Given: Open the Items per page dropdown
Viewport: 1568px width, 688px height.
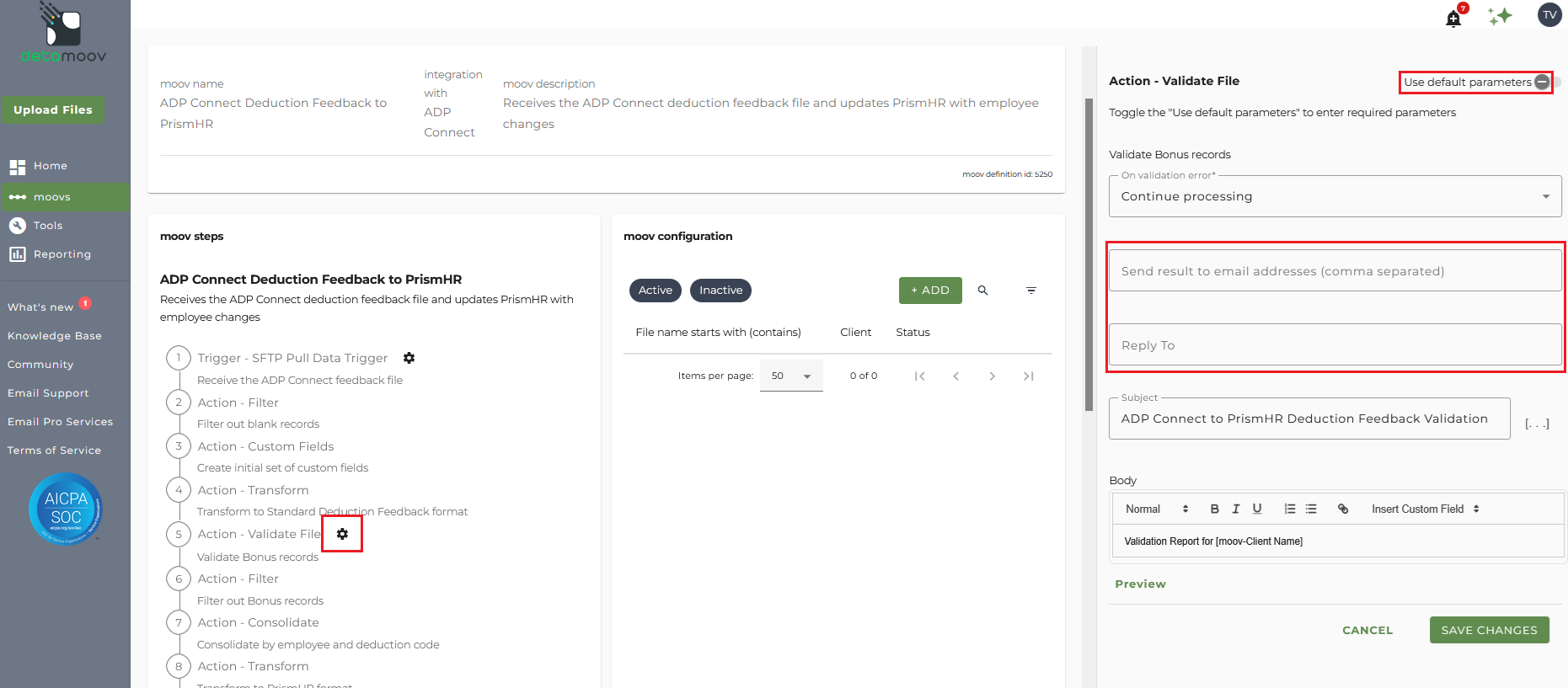Looking at the screenshot, I should 791,376.
